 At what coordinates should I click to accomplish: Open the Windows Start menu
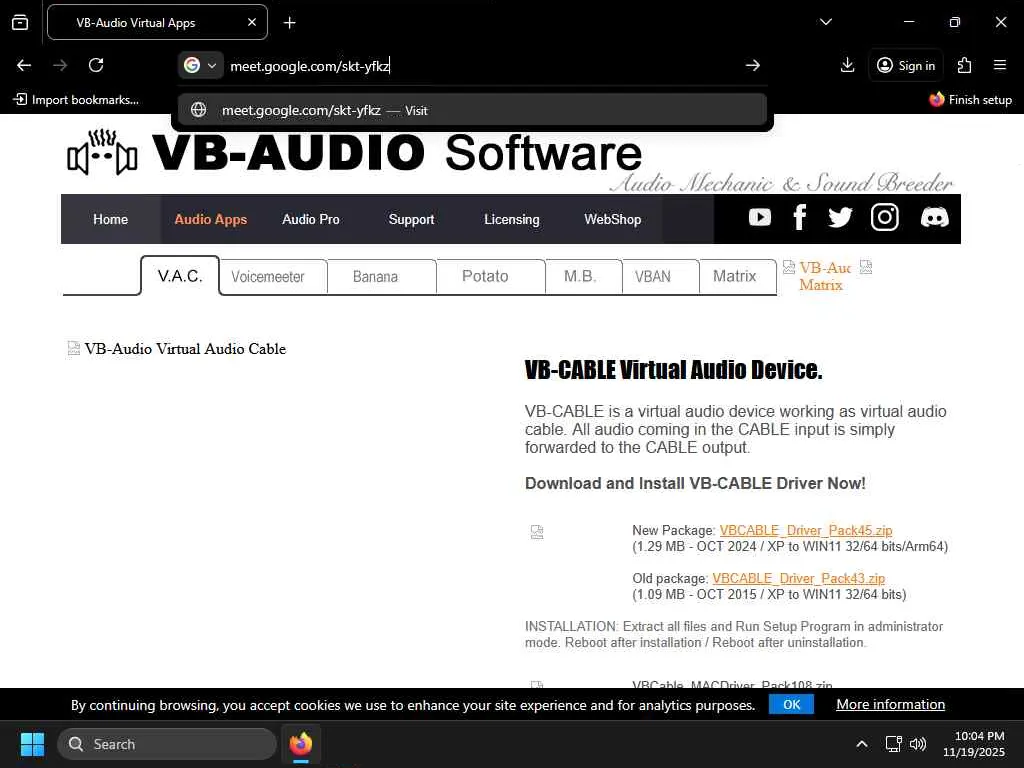pyautogui.click(x=33, y=744)
